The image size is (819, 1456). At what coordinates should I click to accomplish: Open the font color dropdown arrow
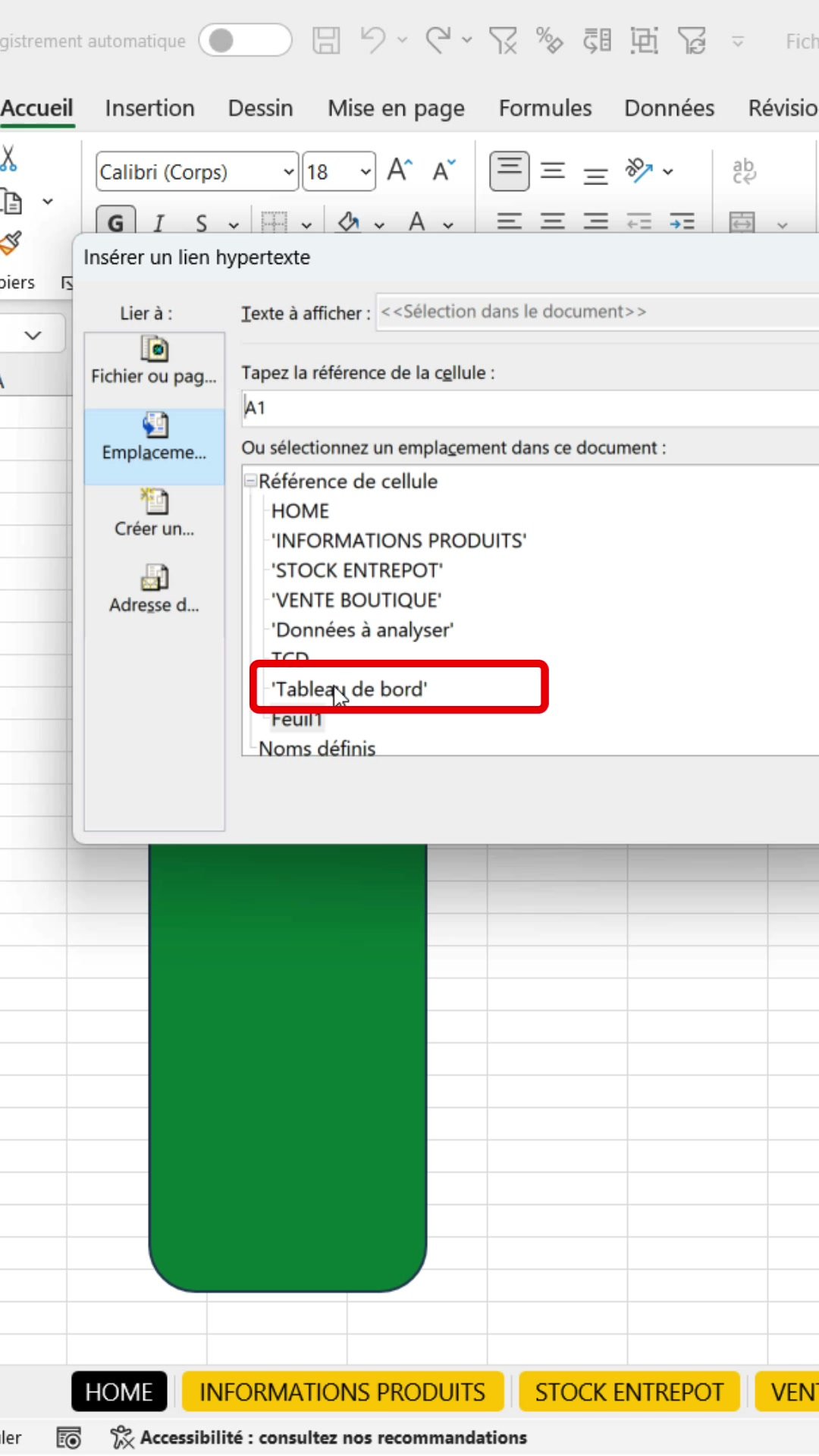[448, 225]
